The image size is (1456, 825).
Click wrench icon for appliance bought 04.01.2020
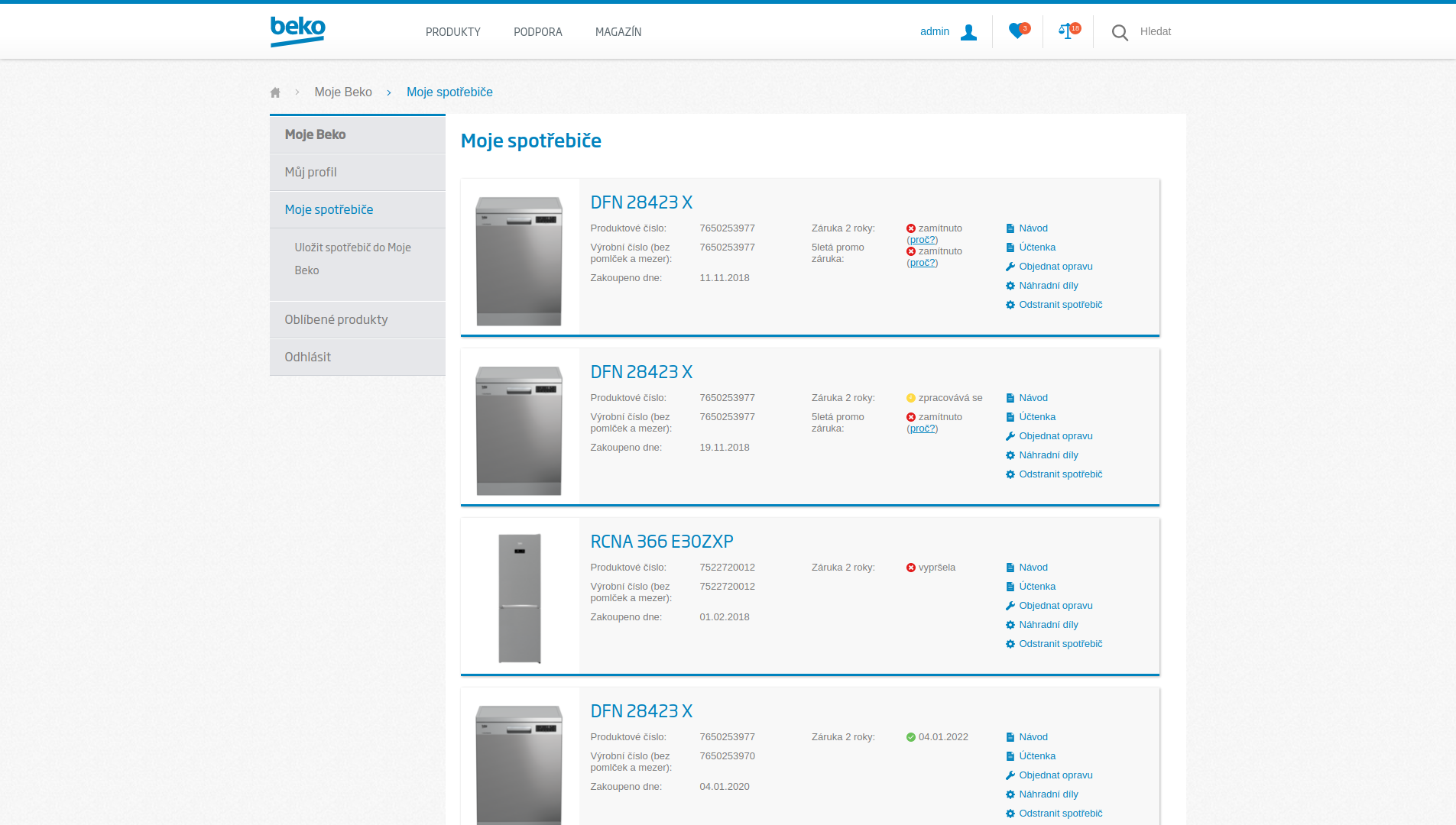[x=1010, y=775]
